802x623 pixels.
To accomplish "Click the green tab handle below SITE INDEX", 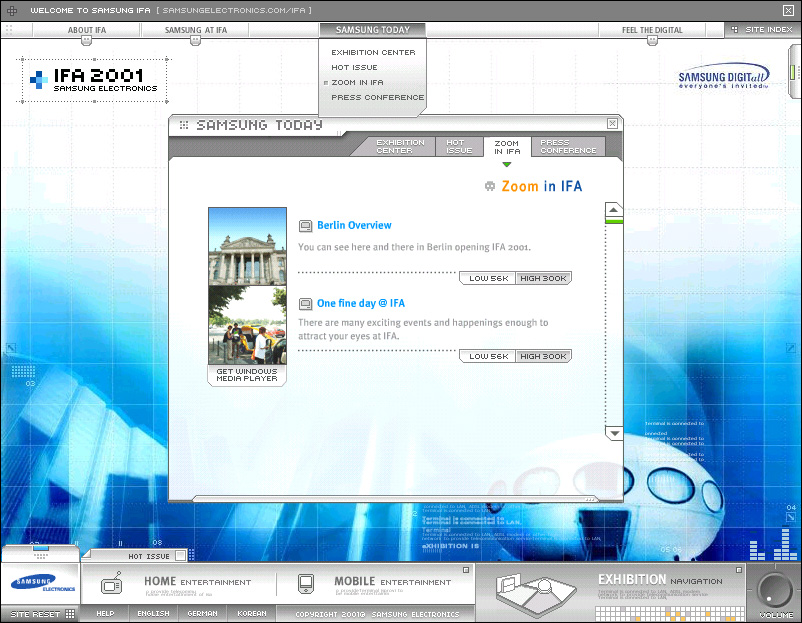I will [793, 72].
